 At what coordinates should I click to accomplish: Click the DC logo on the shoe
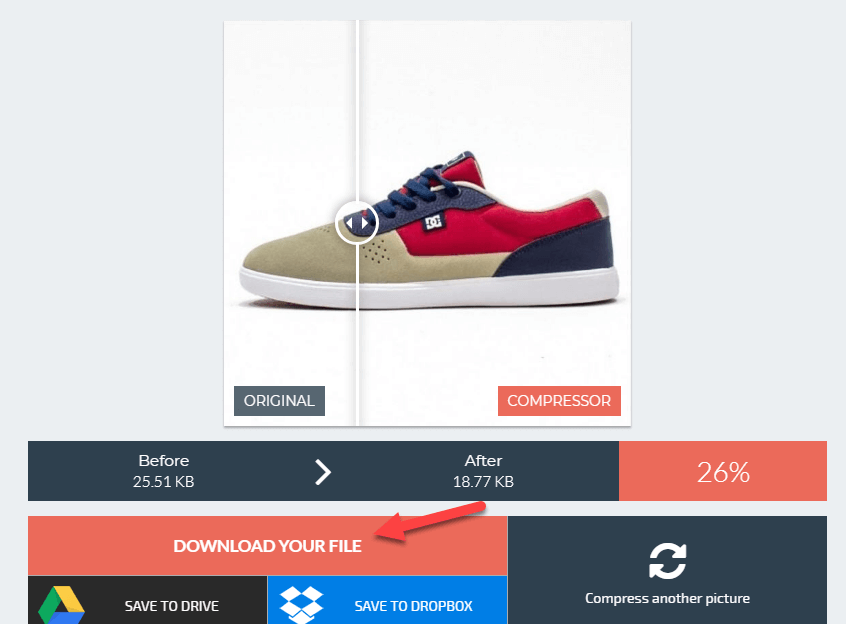pyautogui.click(x=433, y=222)
